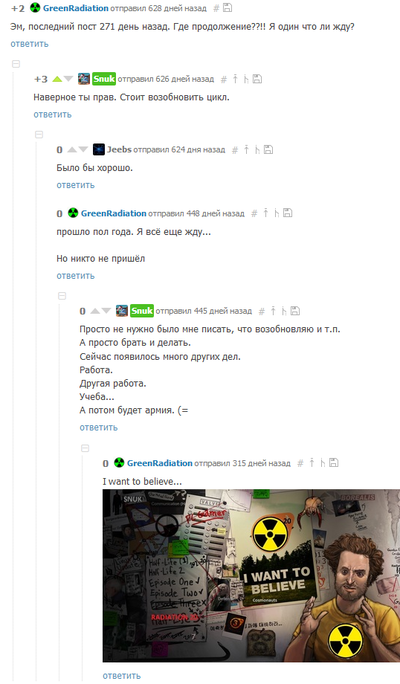
Task: Copy permalink hash of Jeebs's comment
Action: coord(235,150)
